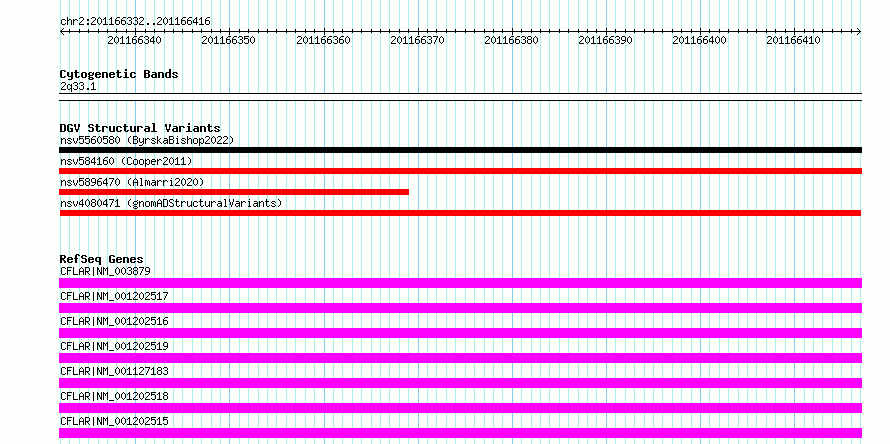Open CFLAR|NM_003879 transcript label

tap(105, 271)
